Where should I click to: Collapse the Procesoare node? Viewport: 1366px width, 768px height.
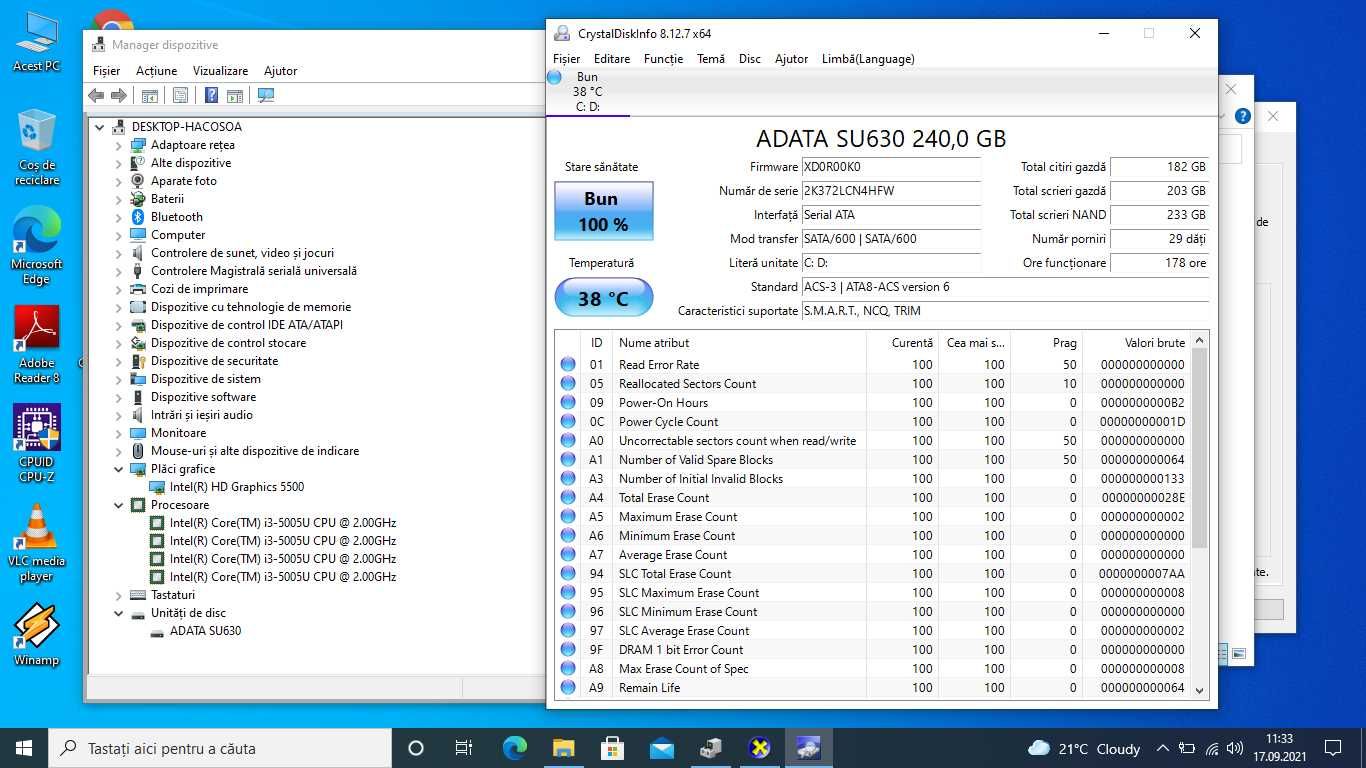coord(119,505)
